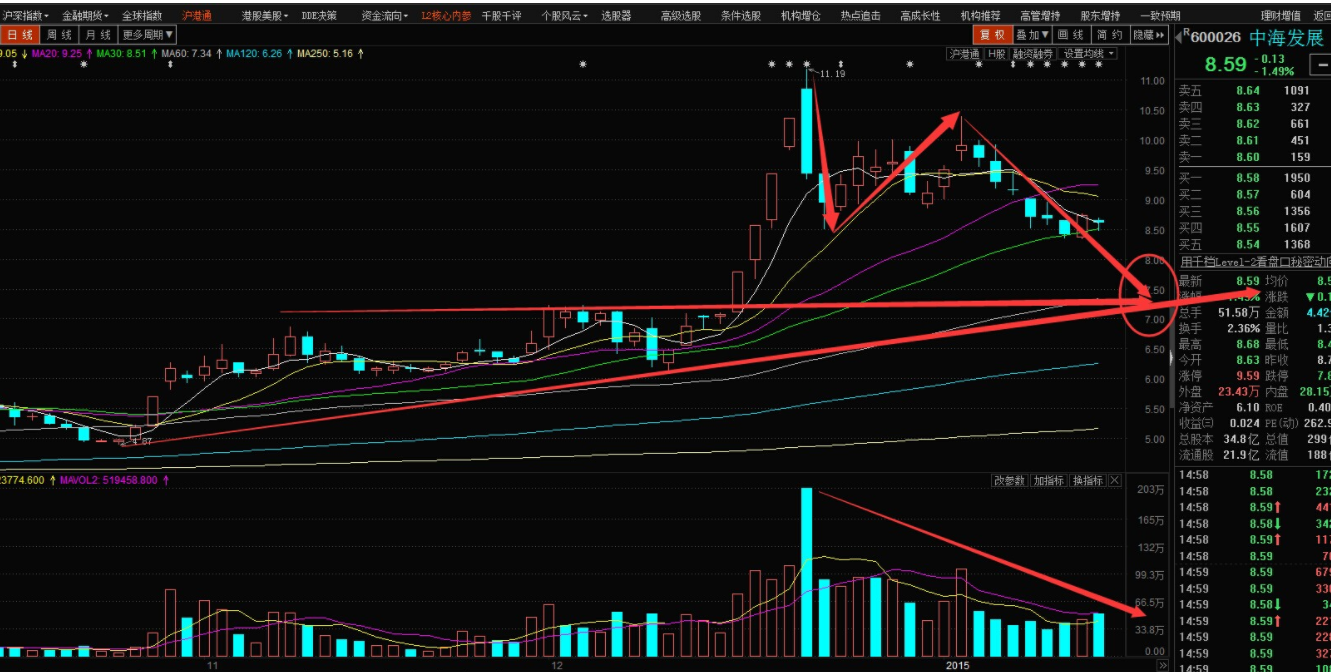Open the L2核心内参 menu item
1331x672 pixels.
tap(446, 16)
